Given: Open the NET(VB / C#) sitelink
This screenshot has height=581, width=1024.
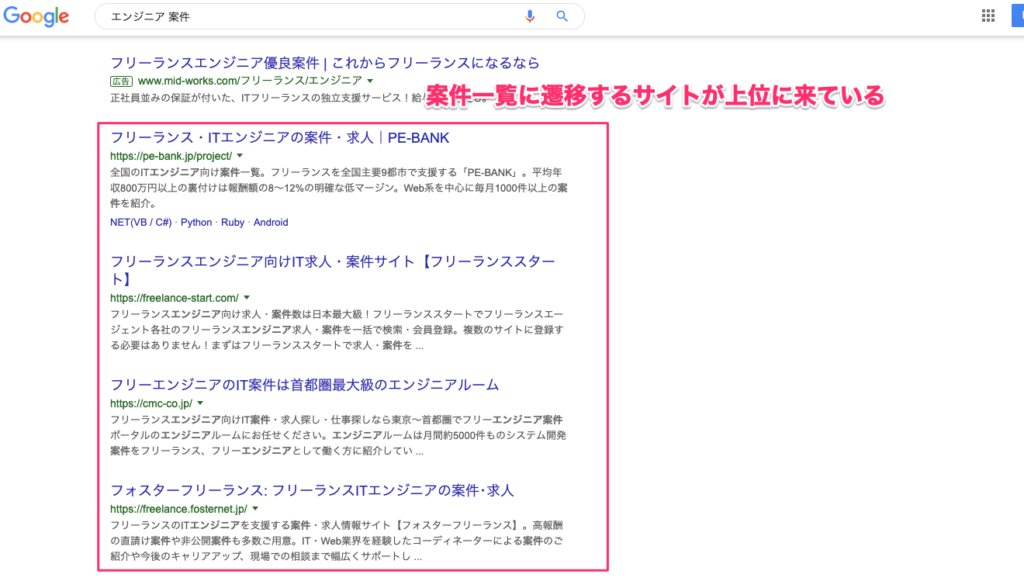Looking at the screenshot, I should (x=140, y=223).
